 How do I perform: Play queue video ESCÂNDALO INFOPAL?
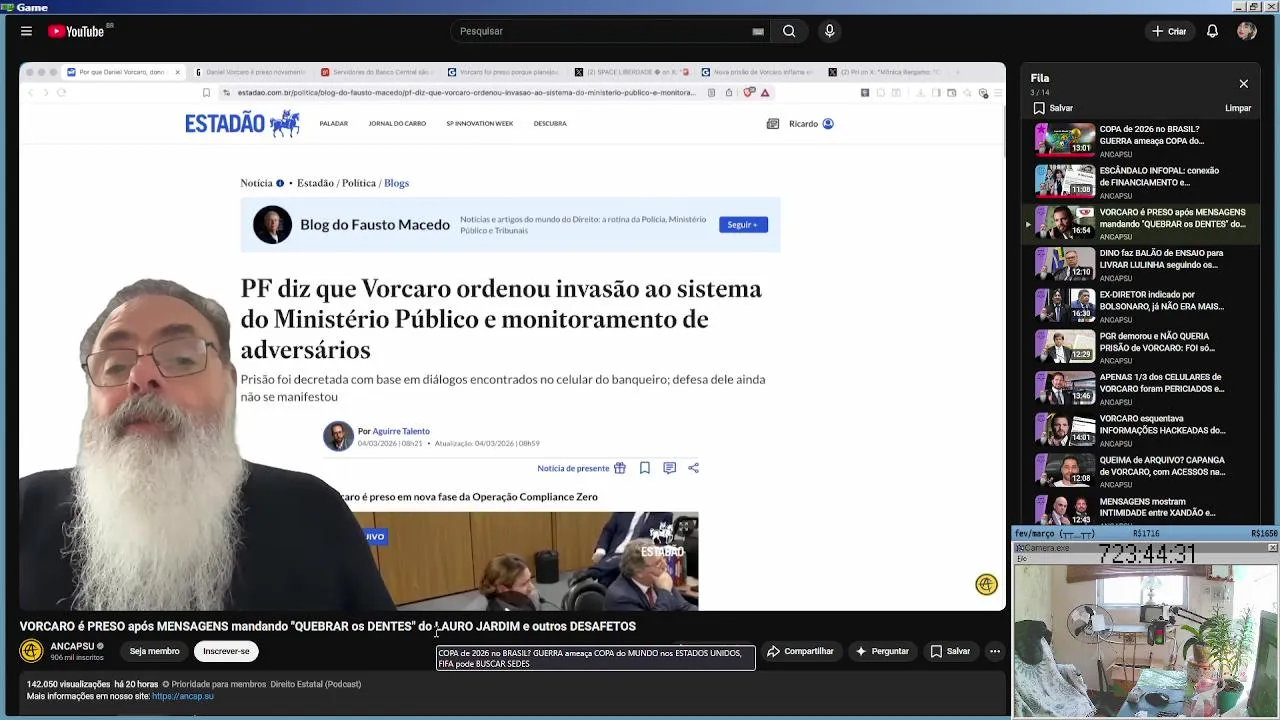(x=1142, y=181)
